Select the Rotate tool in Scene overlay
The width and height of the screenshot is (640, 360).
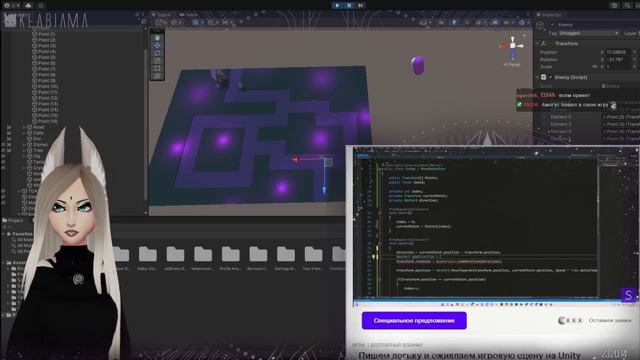point(157,53)
